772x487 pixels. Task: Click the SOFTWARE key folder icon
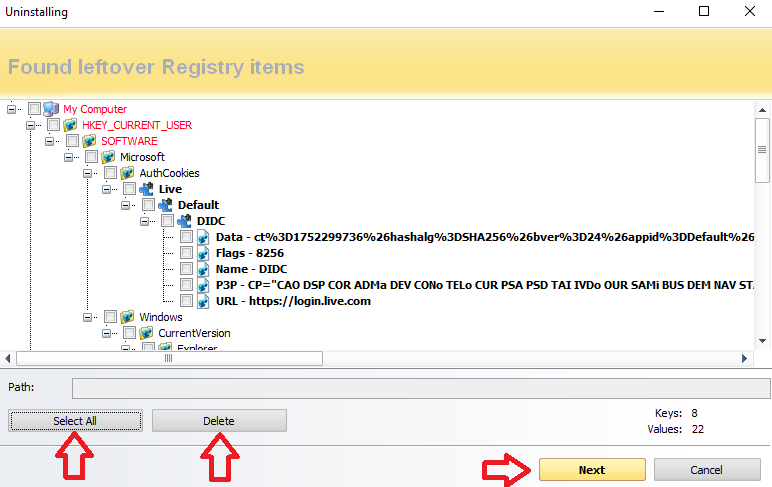click(89, 141)
